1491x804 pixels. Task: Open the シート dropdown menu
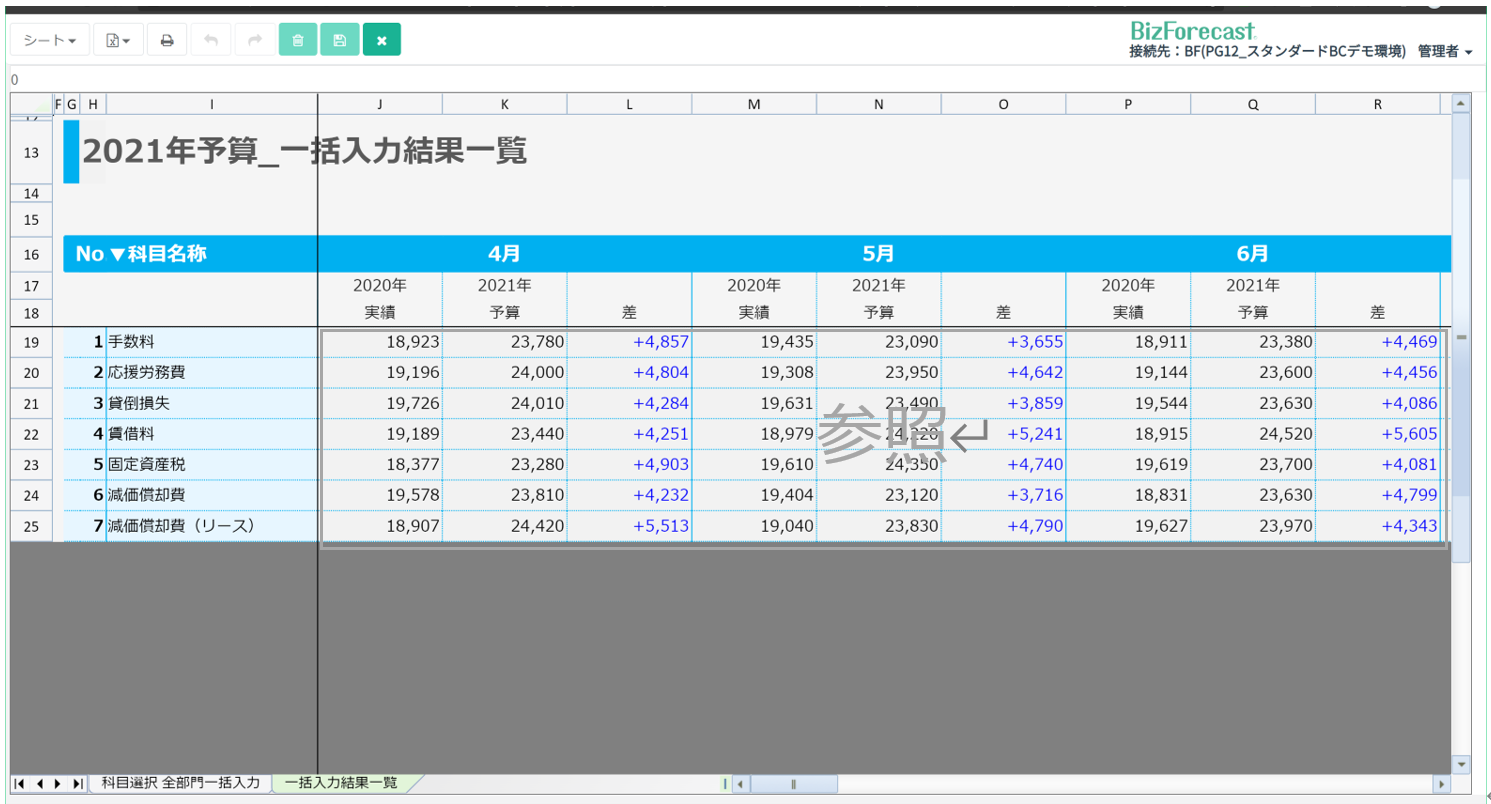point(50,40)
